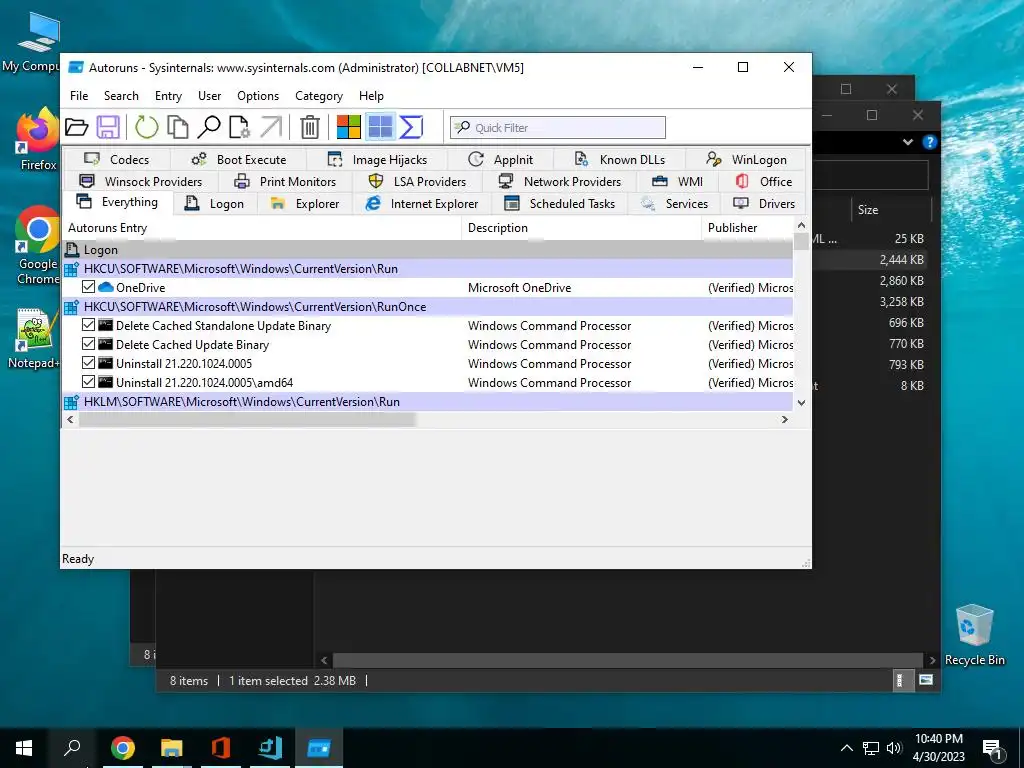Switch to the AppInit tab
Screen dimensions: 1024x768
tap(500, 159)
